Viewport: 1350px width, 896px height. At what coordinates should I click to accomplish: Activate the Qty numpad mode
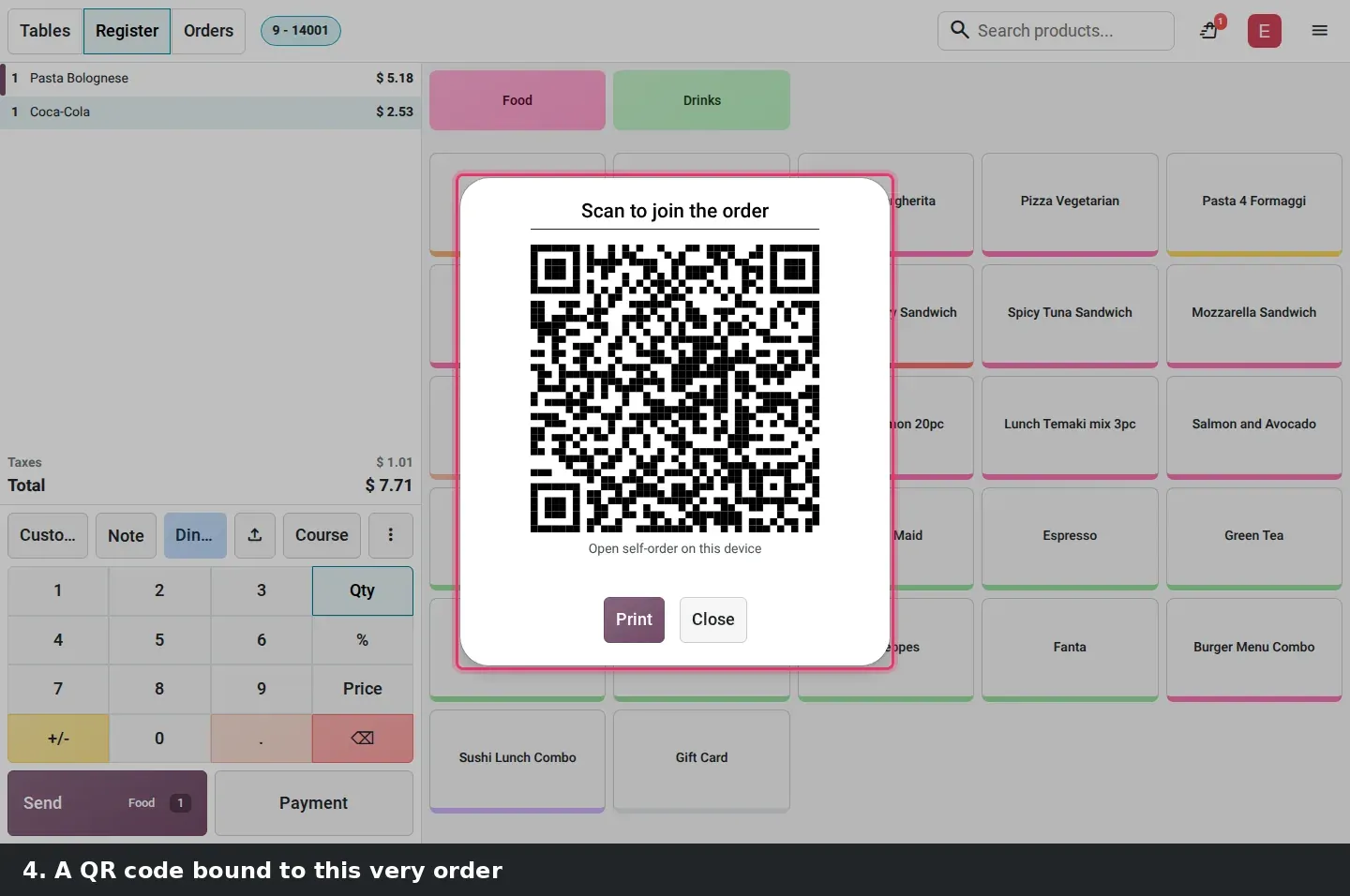(363, 590)
